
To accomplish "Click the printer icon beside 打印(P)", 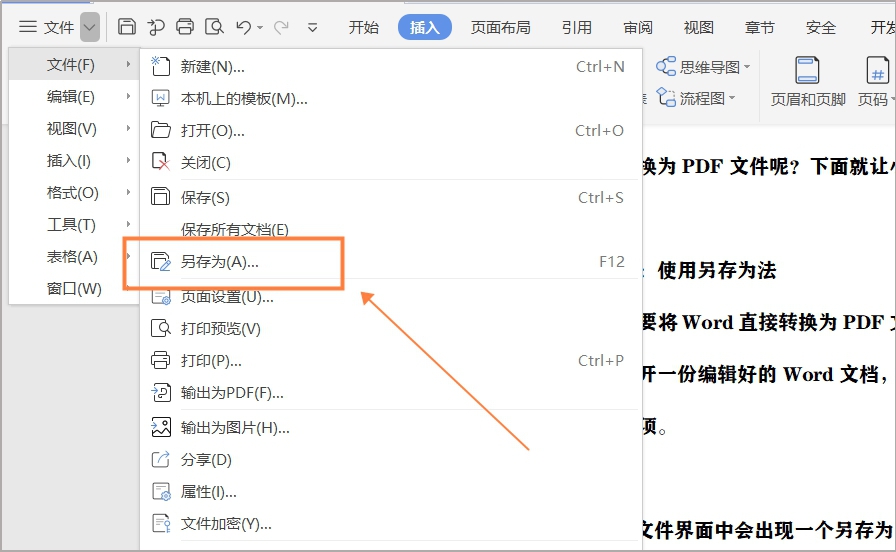I will click(x=161, y=360).
